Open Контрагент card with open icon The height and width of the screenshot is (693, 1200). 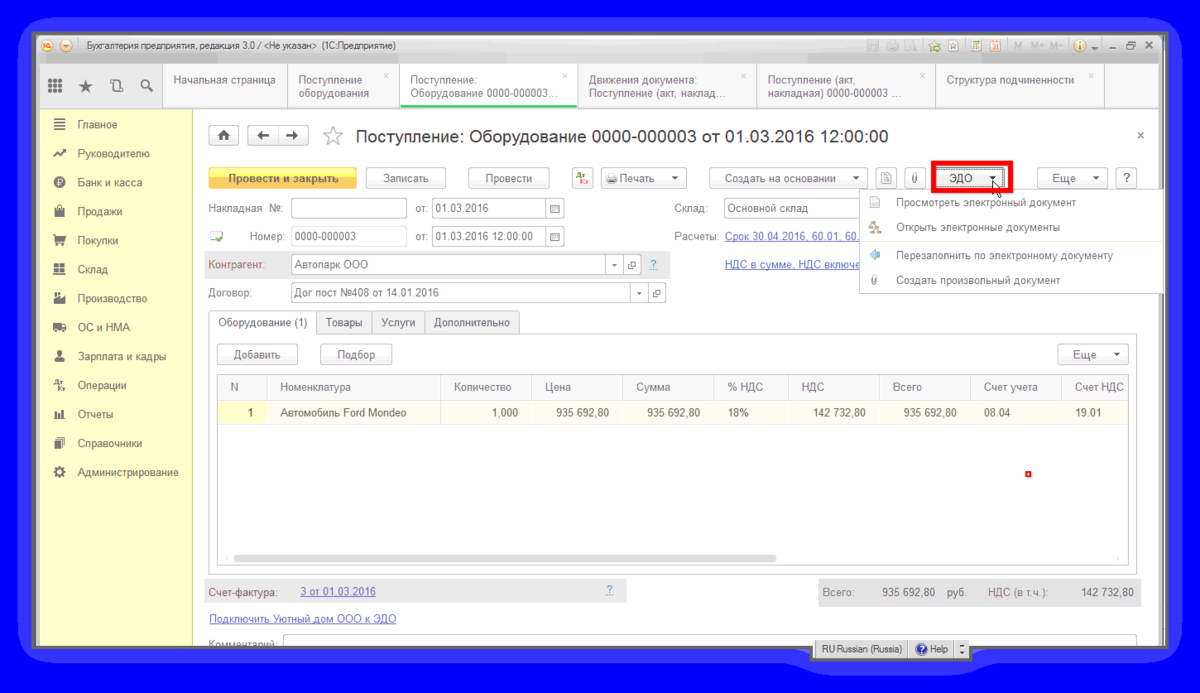point(631,266)
